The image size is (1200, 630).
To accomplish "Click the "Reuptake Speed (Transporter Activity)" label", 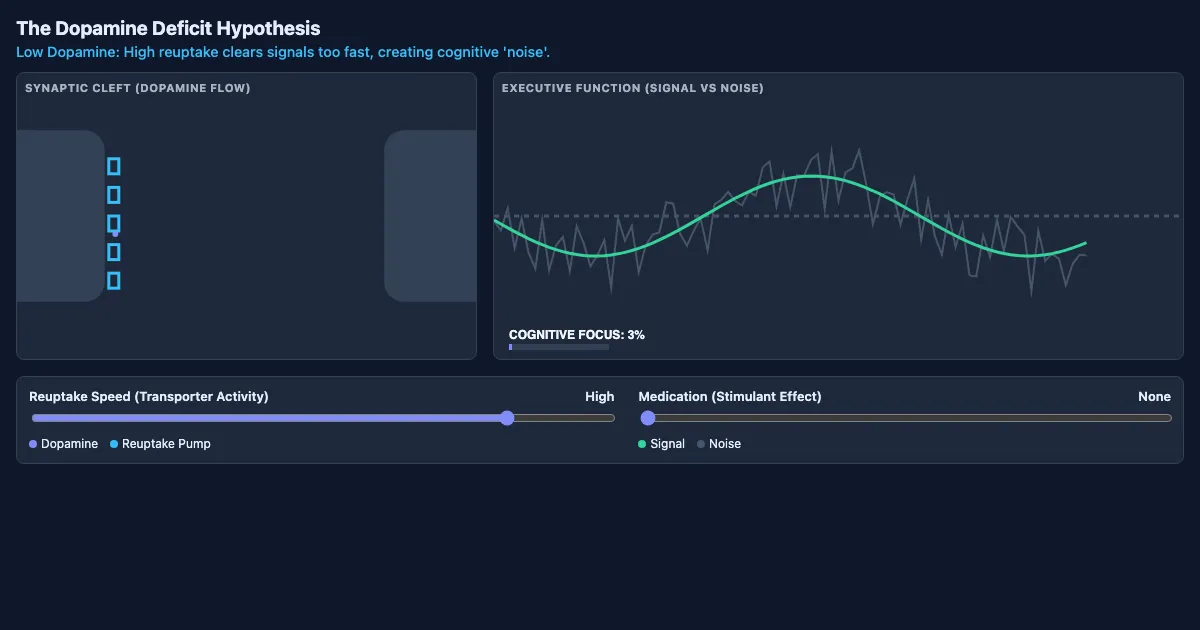I will pyautogui.click(x=149, y=397).
